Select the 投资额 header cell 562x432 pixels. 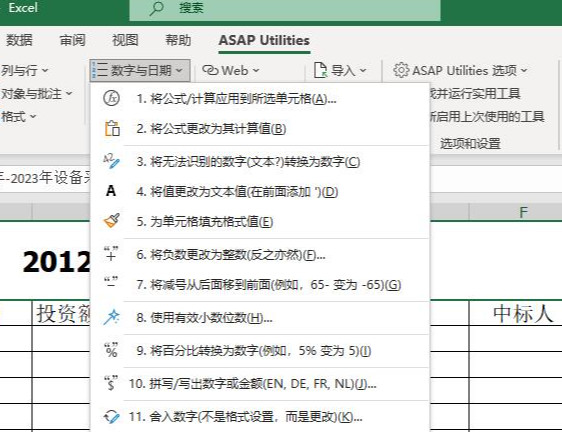(61, 313)
